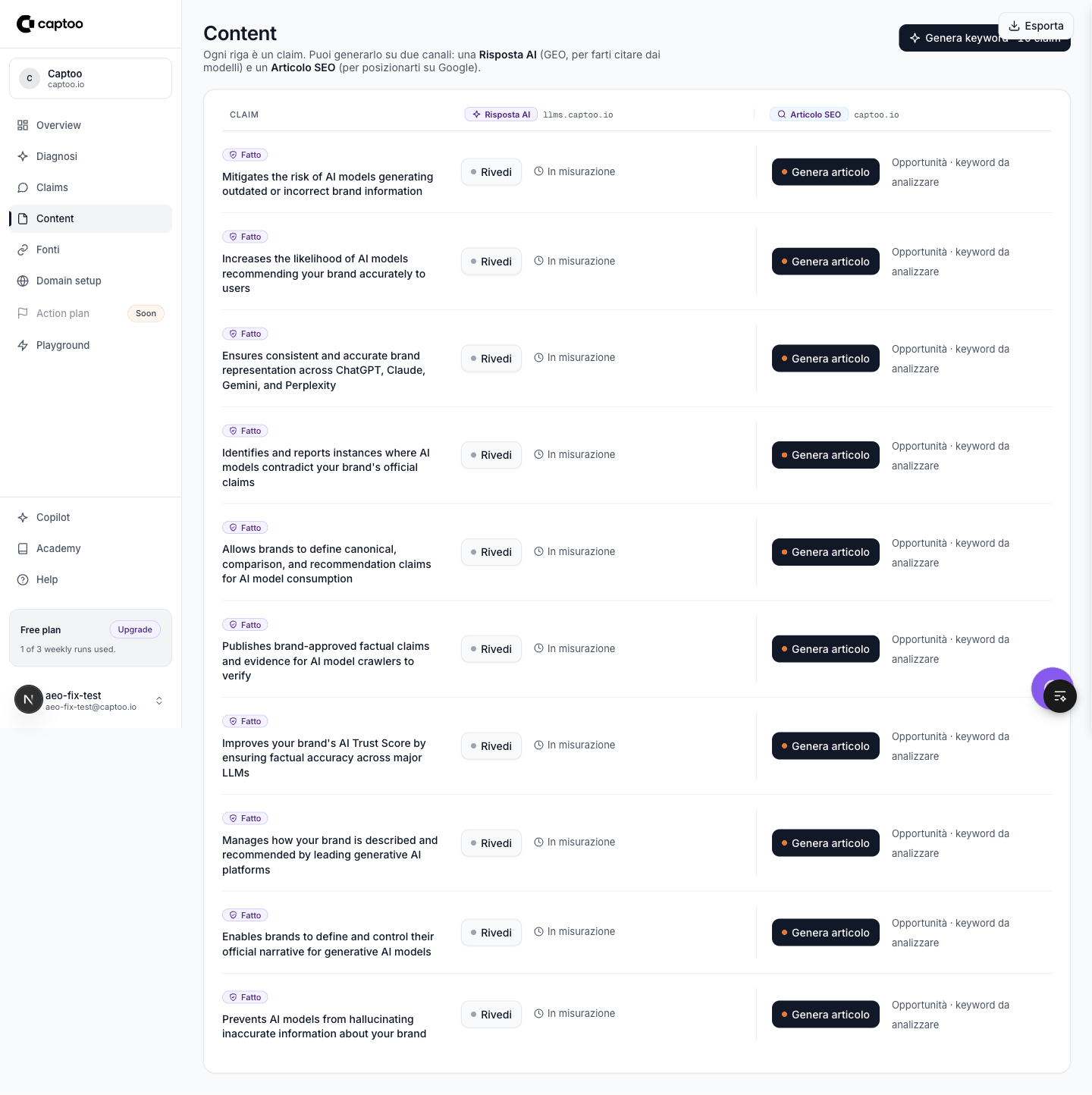Open Diagnosi sparkle icon in sidebar
Screen dimensions: 1092x1095
[23, 156]
